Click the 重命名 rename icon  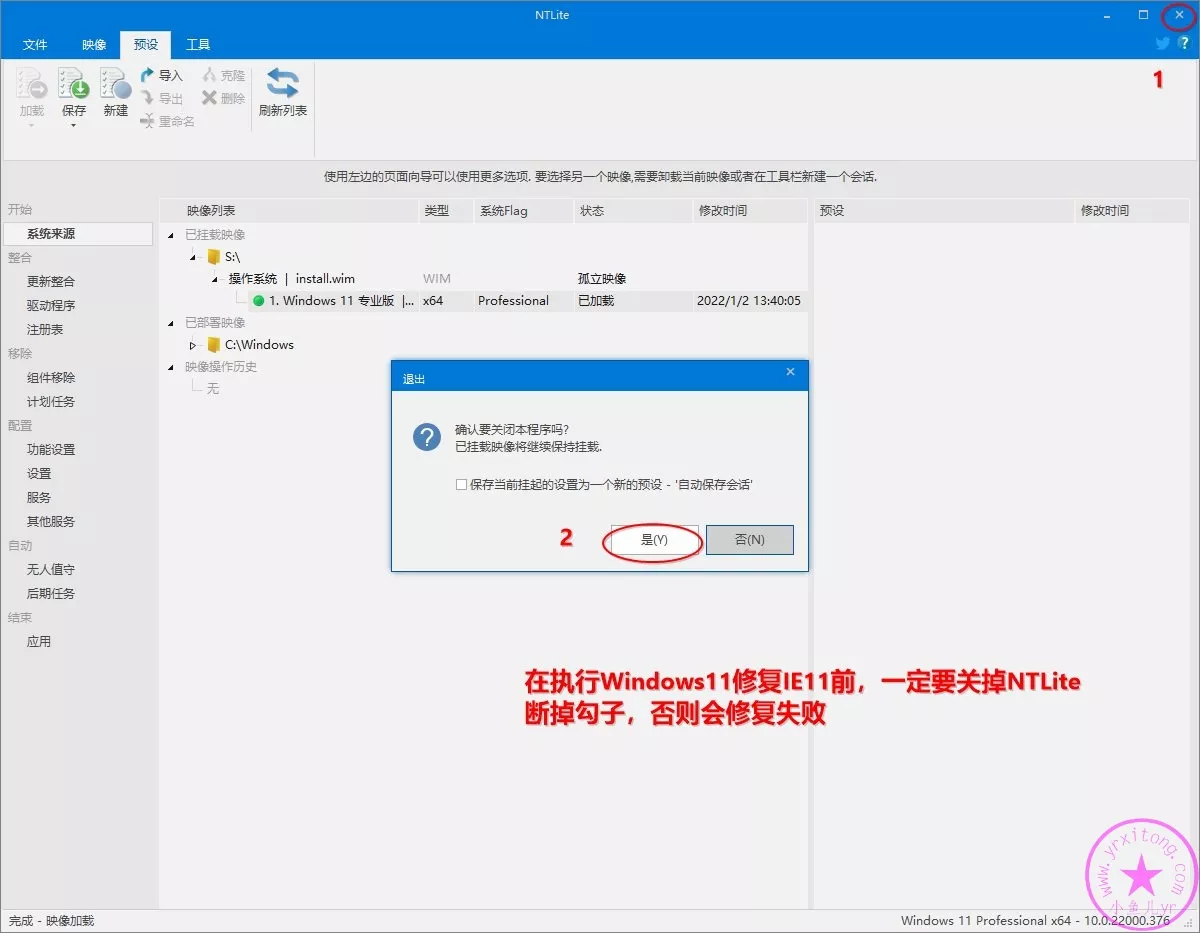point(148,121)
